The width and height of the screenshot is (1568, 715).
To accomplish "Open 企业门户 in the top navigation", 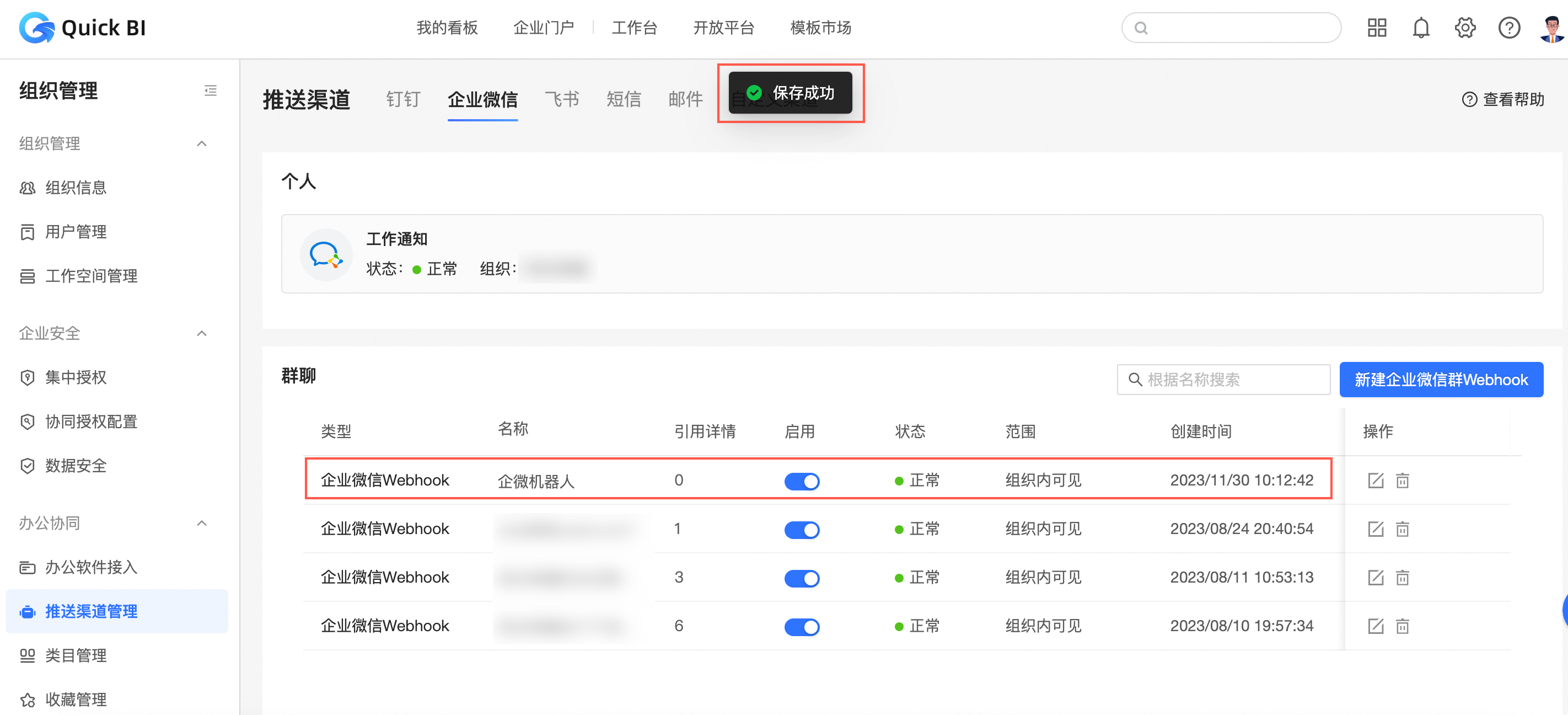I will 544,28.
